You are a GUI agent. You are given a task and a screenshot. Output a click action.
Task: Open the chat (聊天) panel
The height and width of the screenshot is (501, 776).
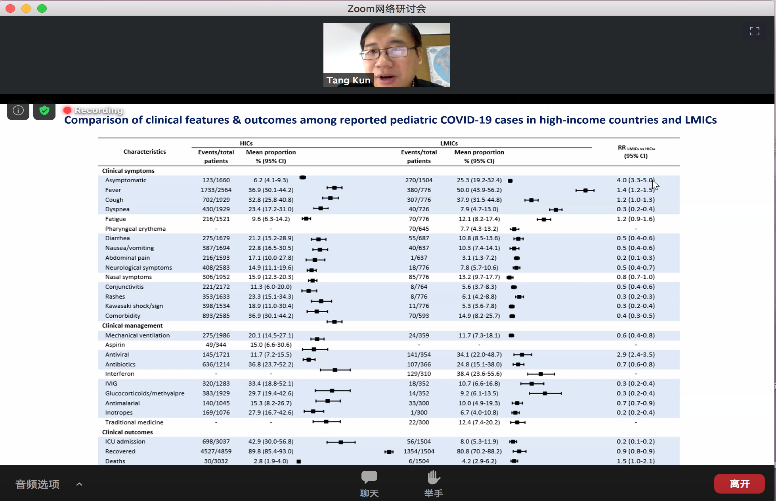(370, 483)
